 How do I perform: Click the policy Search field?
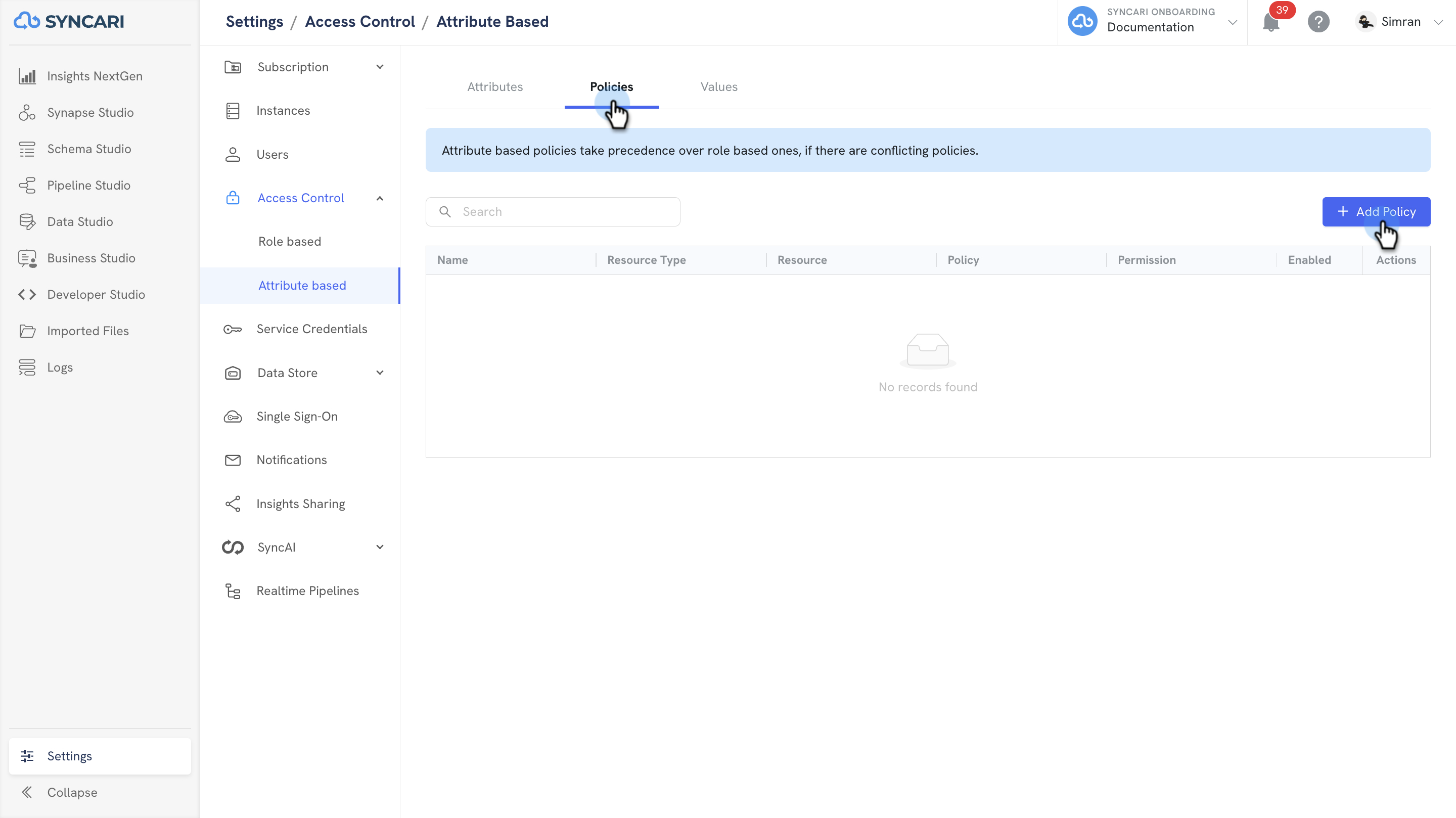553,211
